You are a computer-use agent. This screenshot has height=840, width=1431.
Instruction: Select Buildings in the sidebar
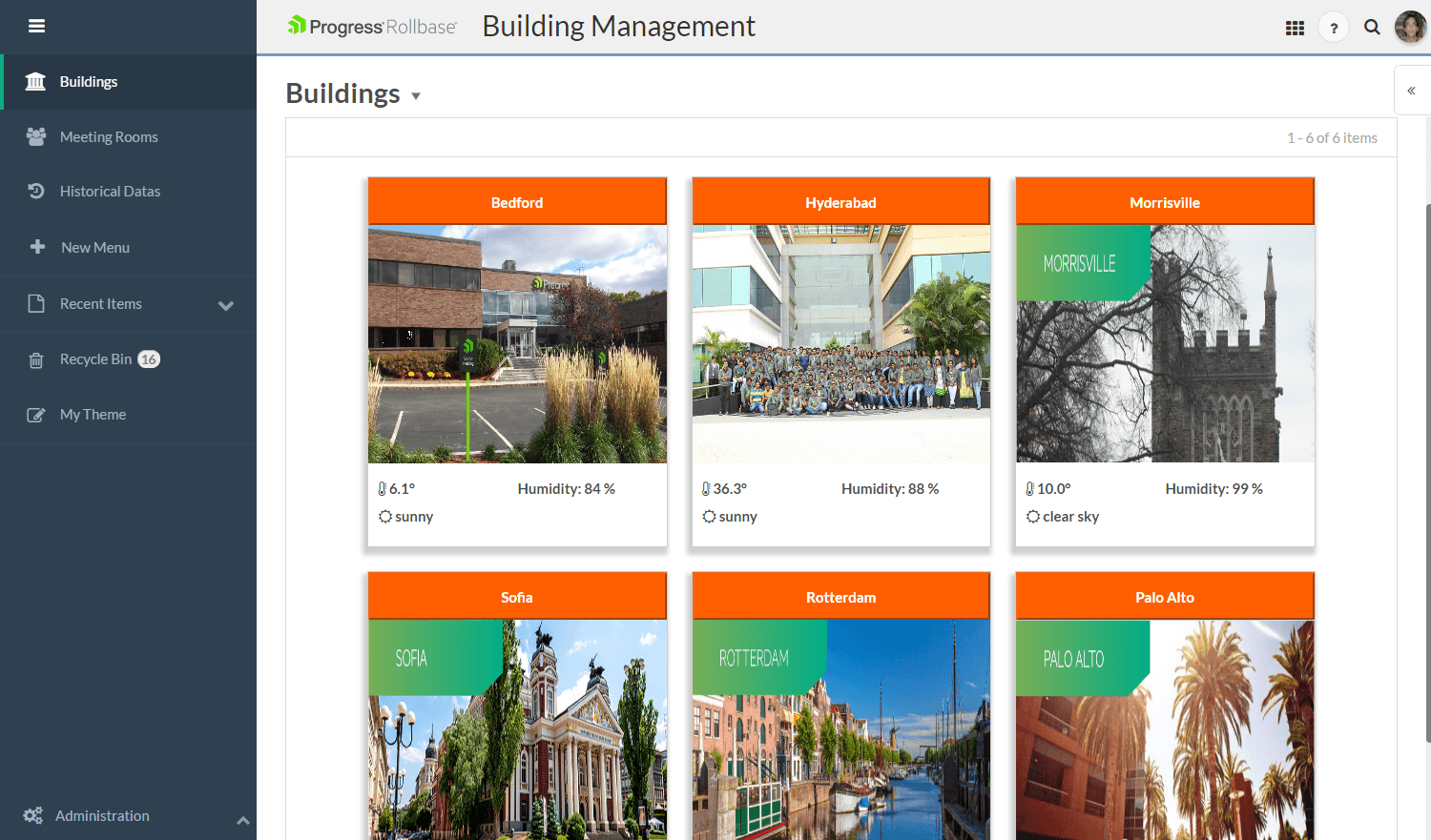pyautogui.click(x=88, y=82)
